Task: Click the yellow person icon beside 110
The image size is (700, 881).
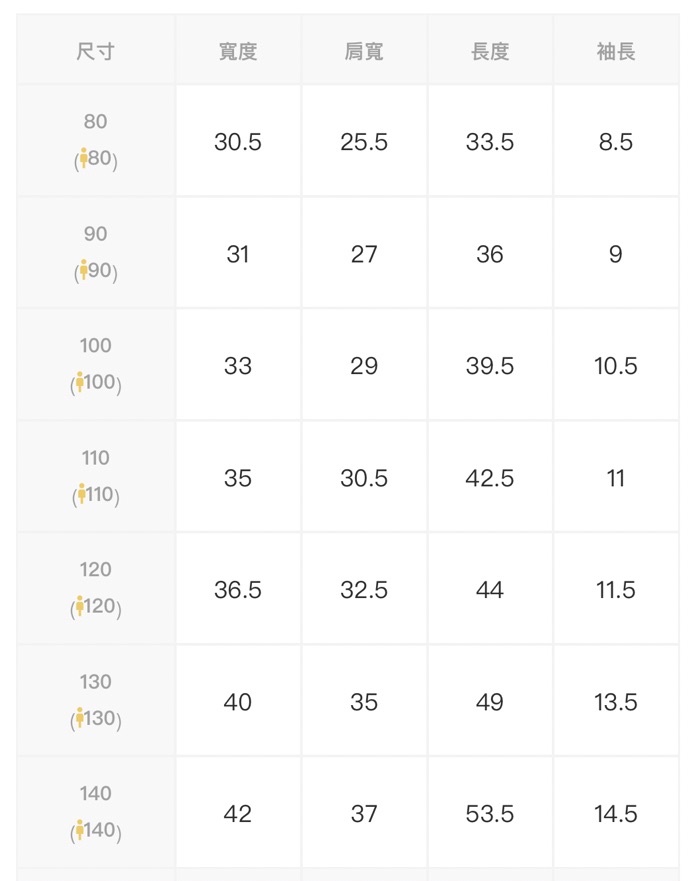Action: click(x=82, y=493)
